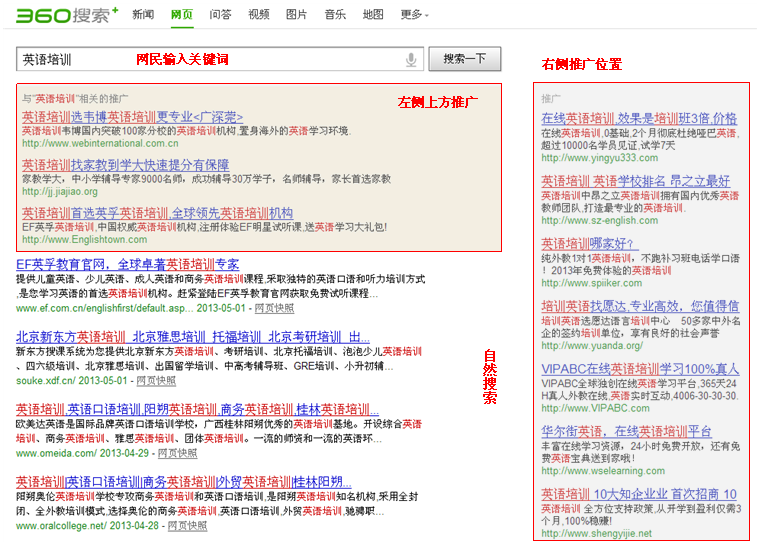Open 网页快照 for the oralcollege.net result
This screenshot has height=551, width=757.
click(x=187, y=525)
